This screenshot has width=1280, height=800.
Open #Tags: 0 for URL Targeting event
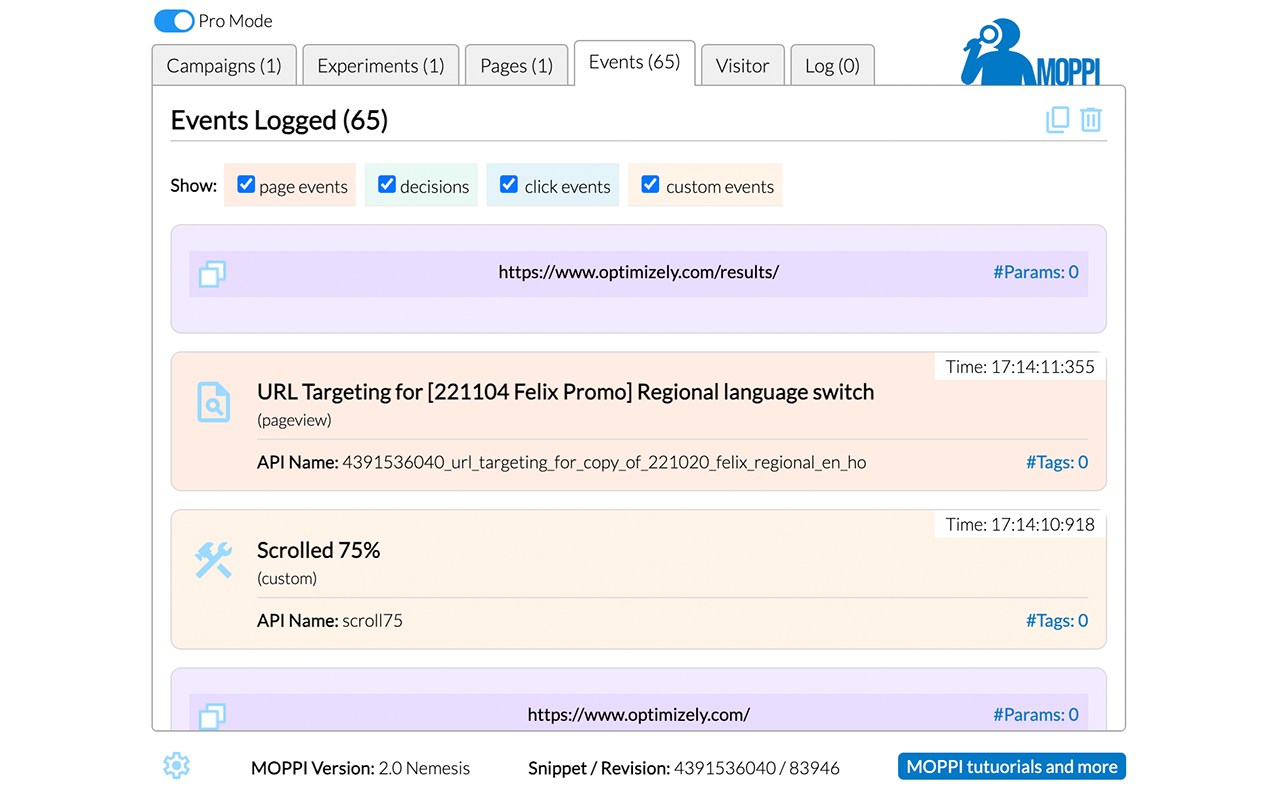[x=1057, y=462]
